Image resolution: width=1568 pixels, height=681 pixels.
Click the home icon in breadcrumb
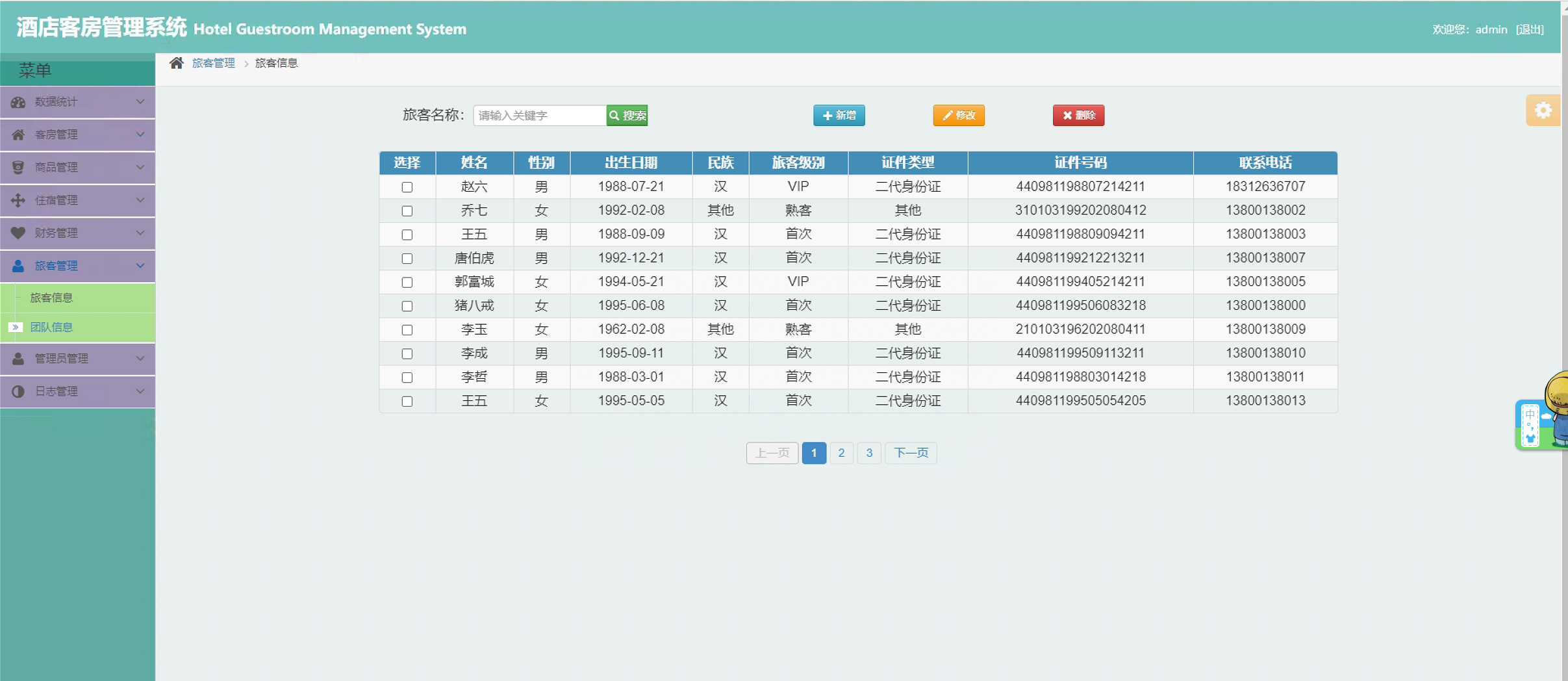point(176,63)
